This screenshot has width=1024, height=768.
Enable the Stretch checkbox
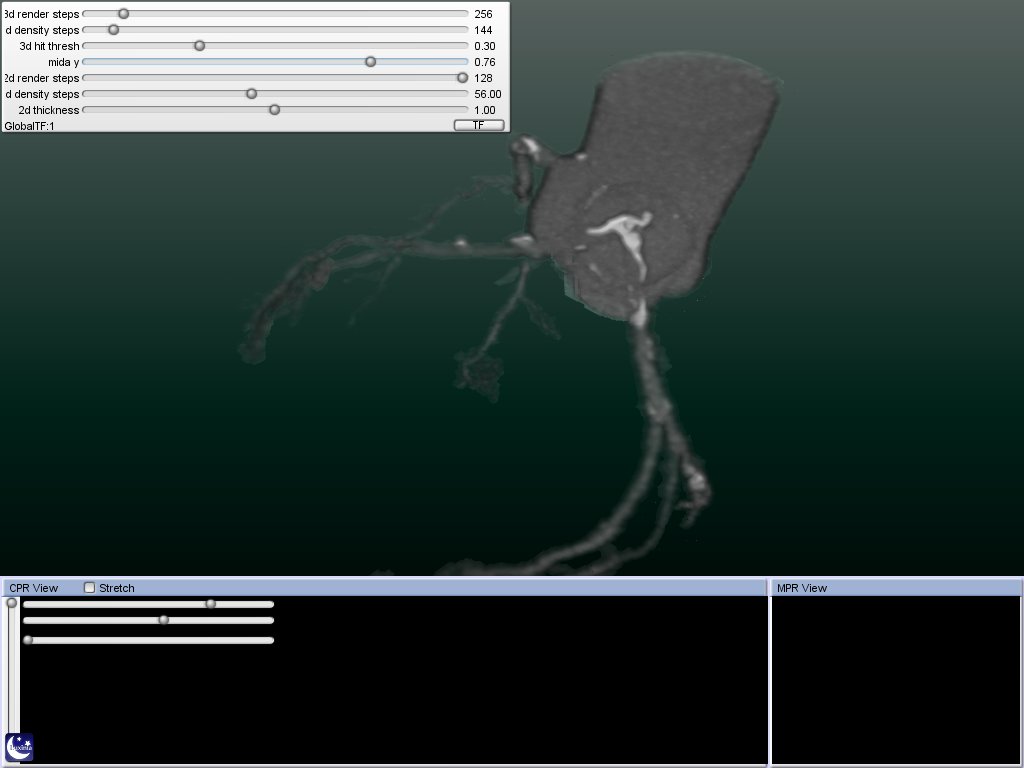[x=90, y=588]
